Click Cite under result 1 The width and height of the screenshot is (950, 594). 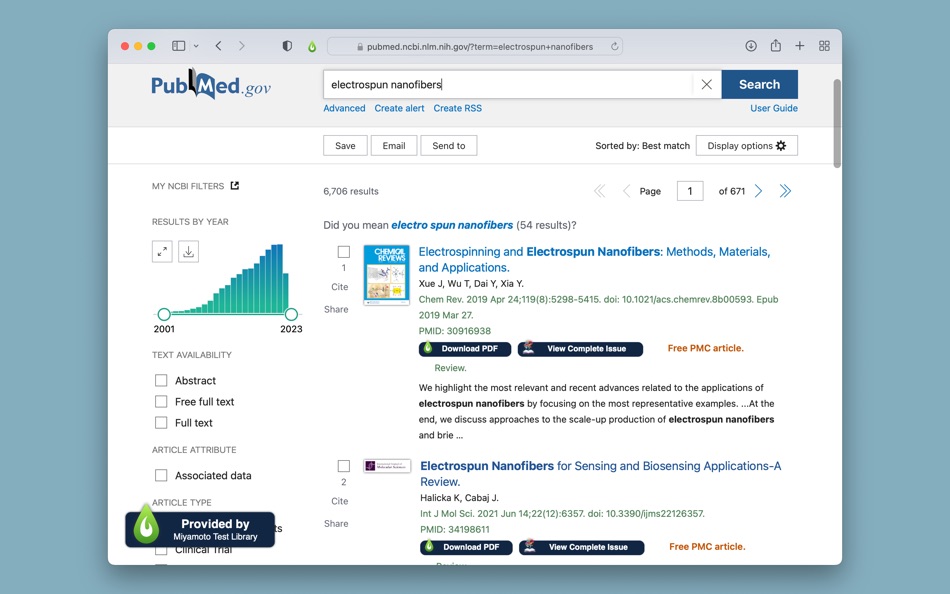click(340, 287)
